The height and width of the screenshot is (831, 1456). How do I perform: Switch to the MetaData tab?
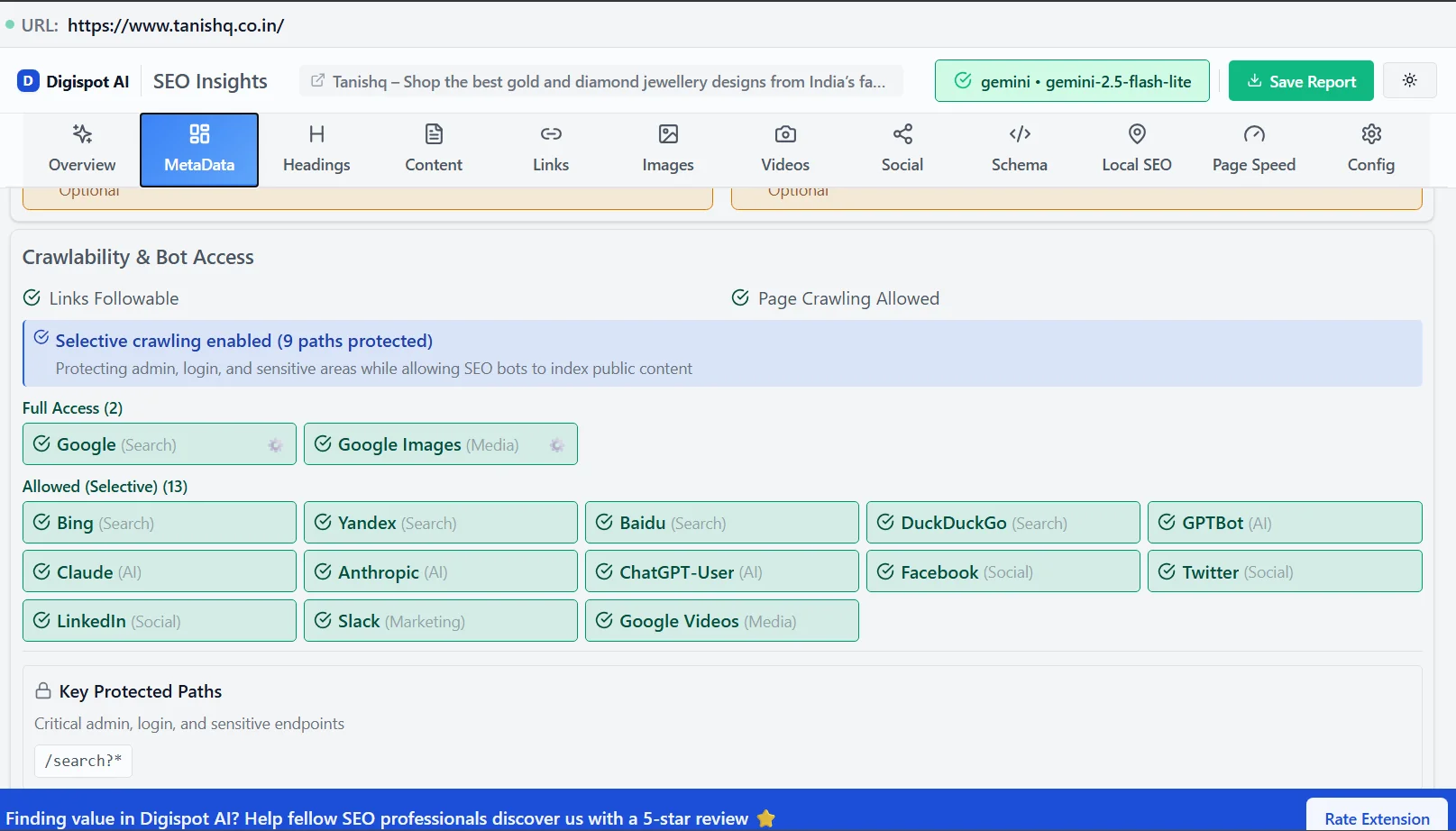tap(198, 149)
